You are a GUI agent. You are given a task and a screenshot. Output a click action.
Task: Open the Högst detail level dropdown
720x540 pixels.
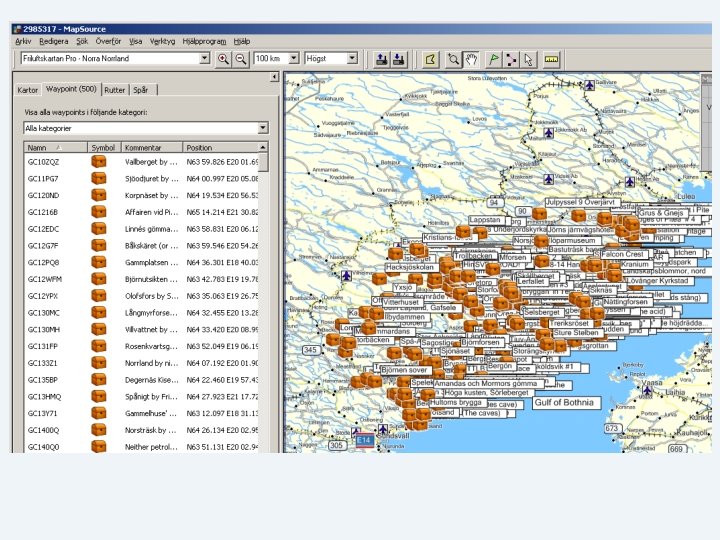coord(351,59)
